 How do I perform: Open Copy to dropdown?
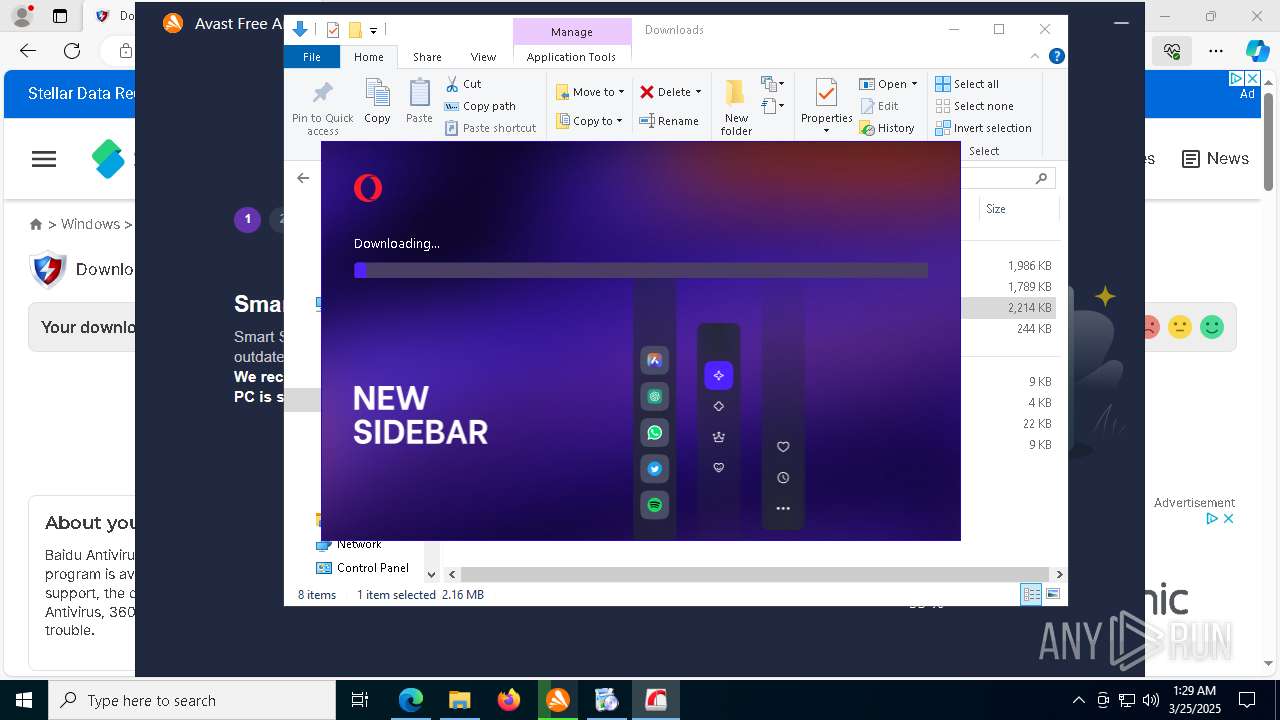point(590,121)
